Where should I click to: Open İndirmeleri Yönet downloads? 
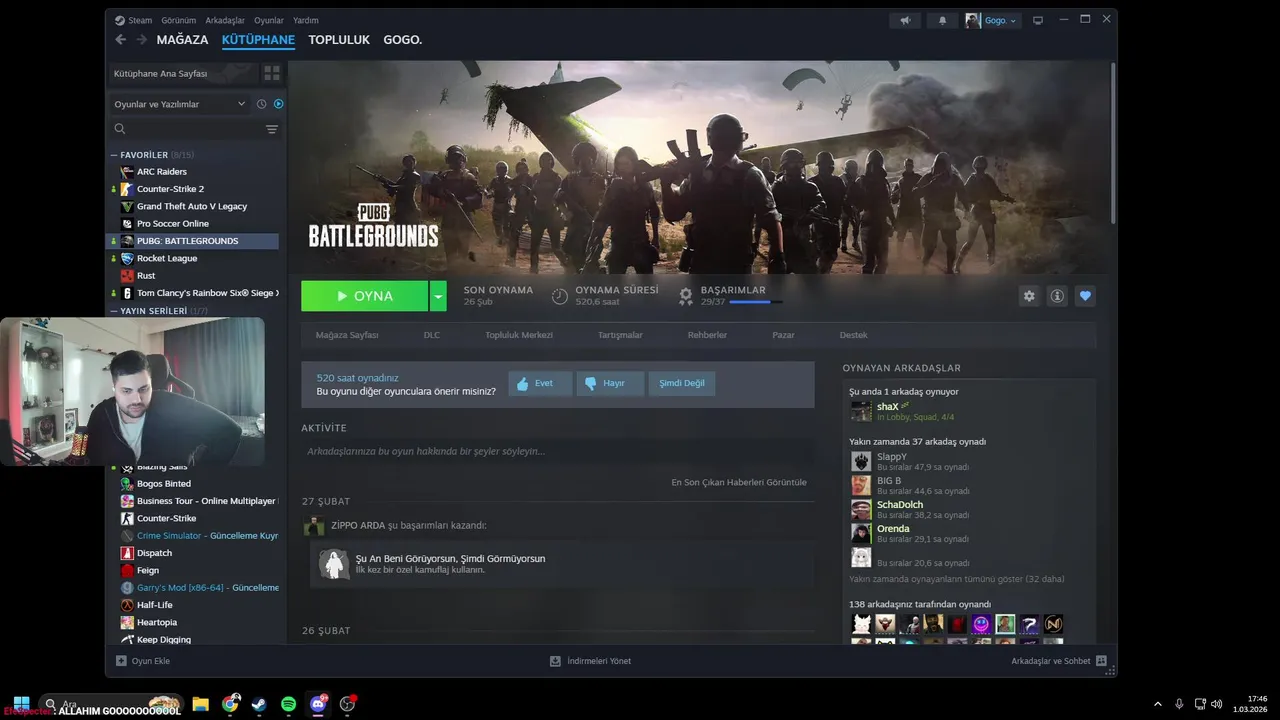click(x=590, y=661)
